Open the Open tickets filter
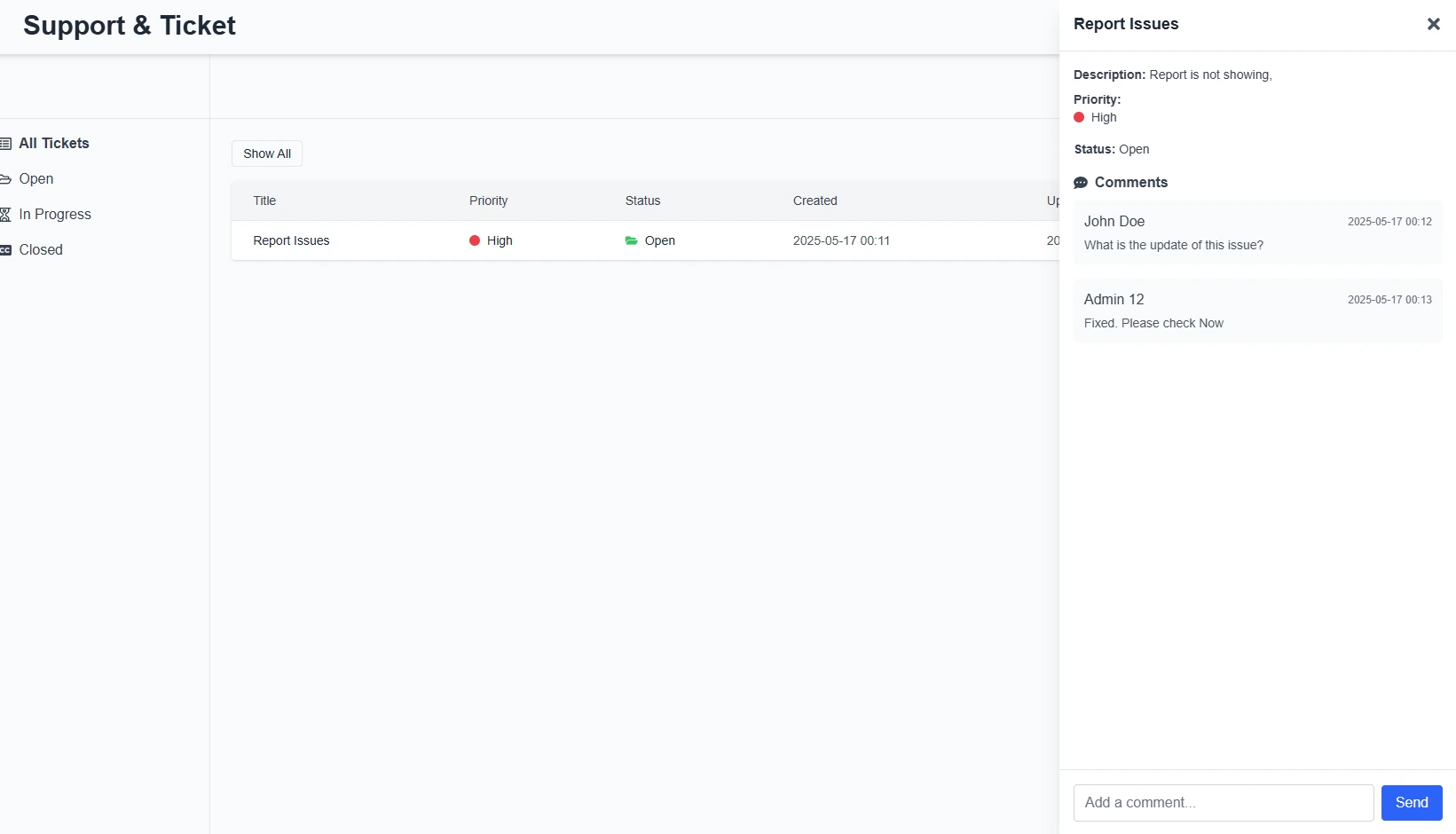The width and height of the screenshot is (1456, 834). [35, 178]
